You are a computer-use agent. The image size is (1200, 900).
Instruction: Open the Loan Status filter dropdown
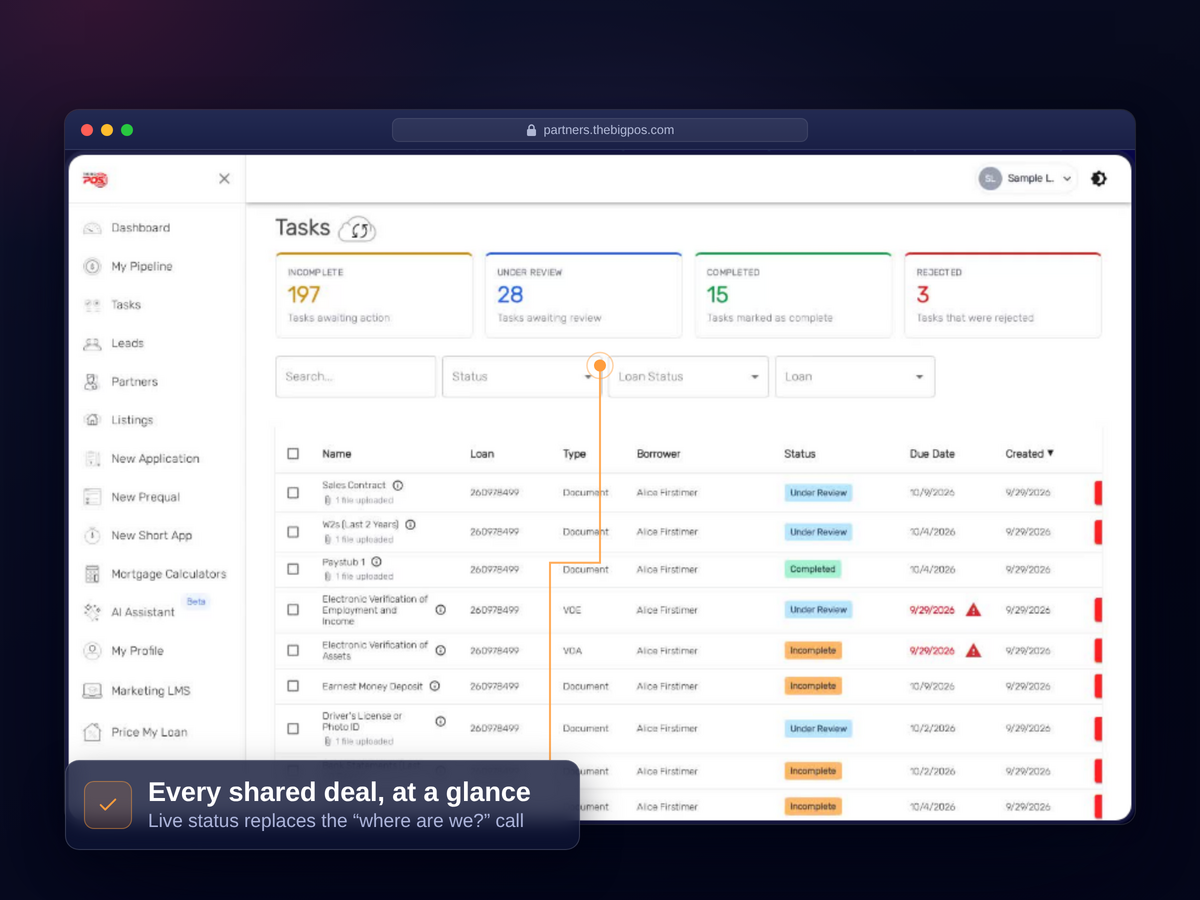(688, 377)
